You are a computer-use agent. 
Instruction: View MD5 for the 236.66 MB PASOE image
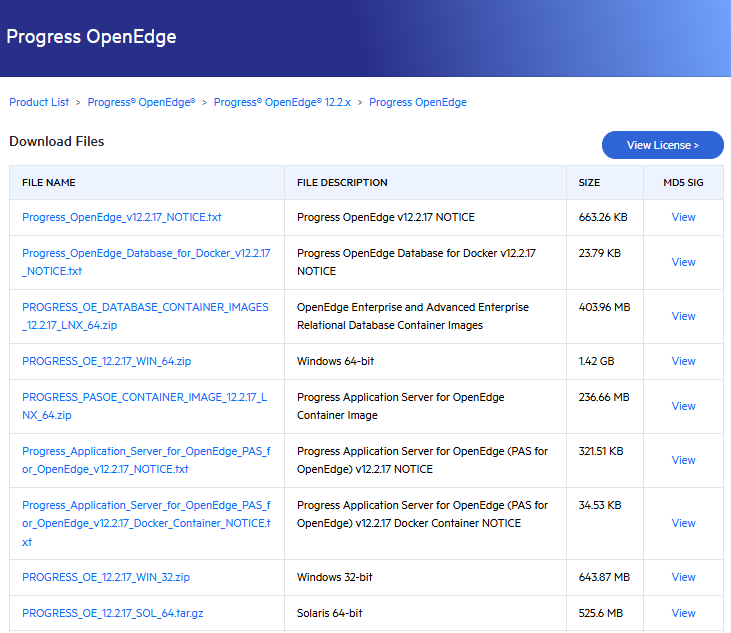pos(683,406)
